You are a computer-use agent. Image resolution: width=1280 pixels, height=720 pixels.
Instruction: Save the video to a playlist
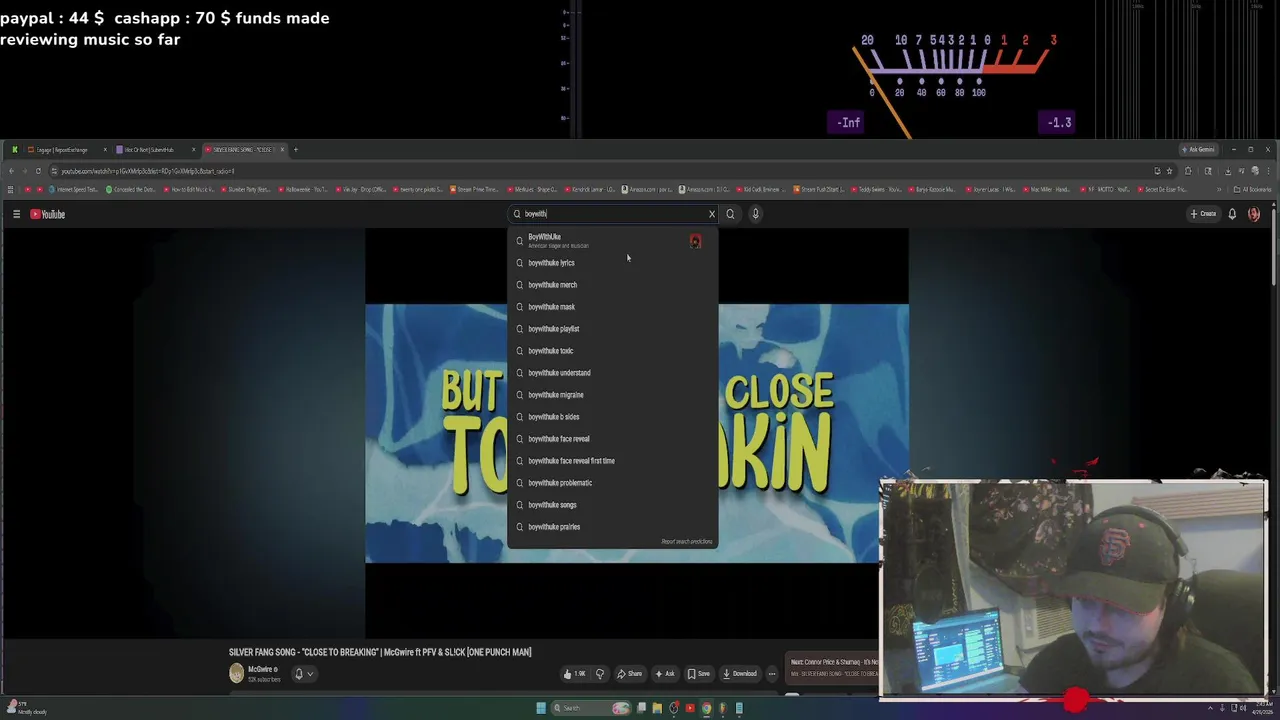pos(699,674)
